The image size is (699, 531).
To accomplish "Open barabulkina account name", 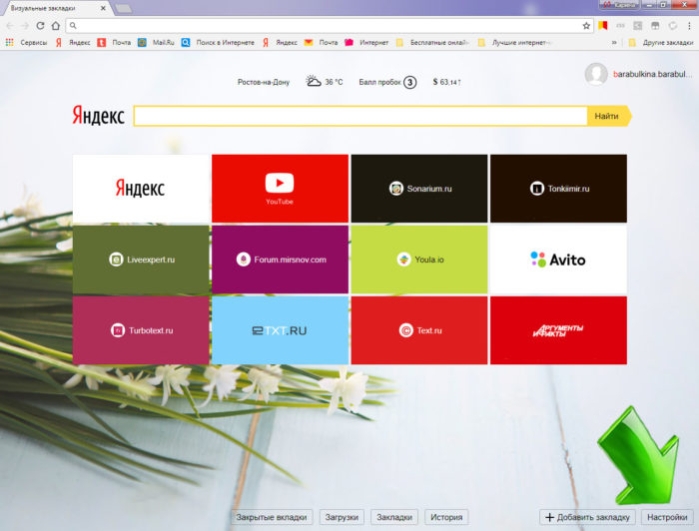I will point(653,74).
